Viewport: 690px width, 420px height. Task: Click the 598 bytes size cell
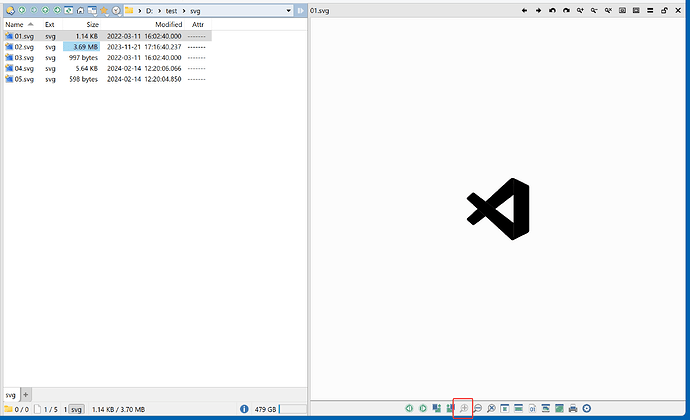coord(83,79)
